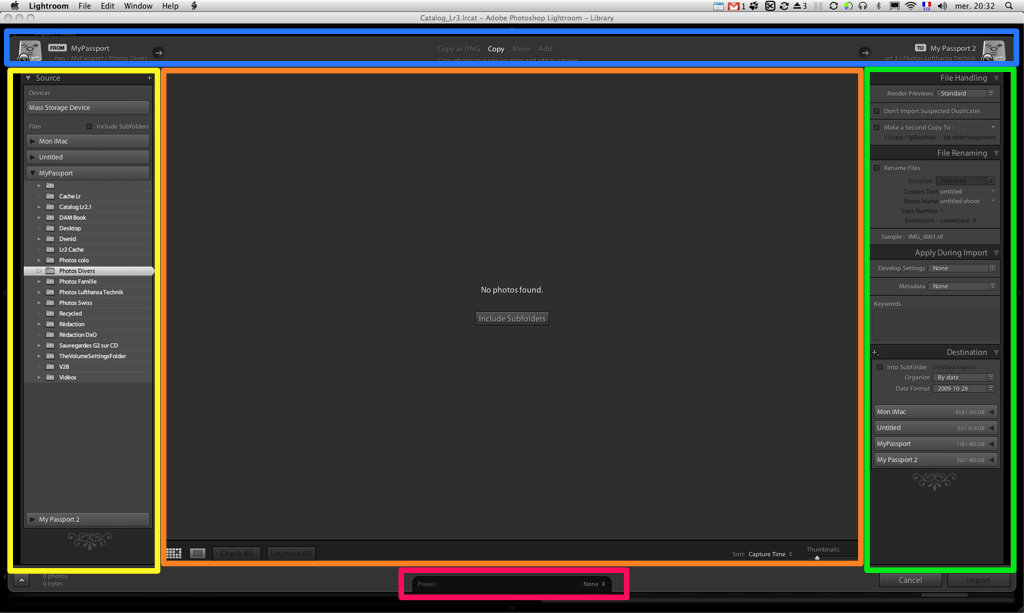Click the minimal view arrow at bottom left
The image size is (1024, 613).
pyautogui.click(x=22, y=579)
